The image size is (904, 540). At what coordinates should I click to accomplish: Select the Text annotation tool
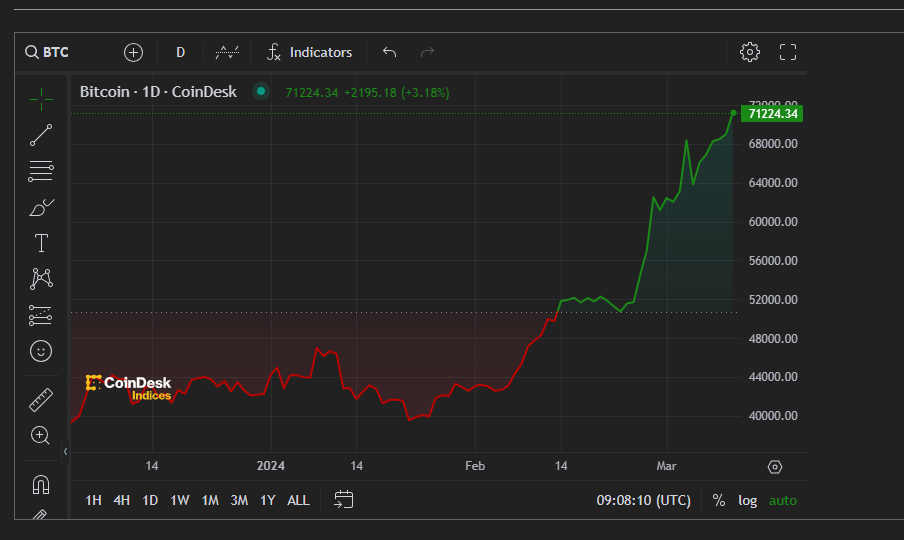coord(41,243)
